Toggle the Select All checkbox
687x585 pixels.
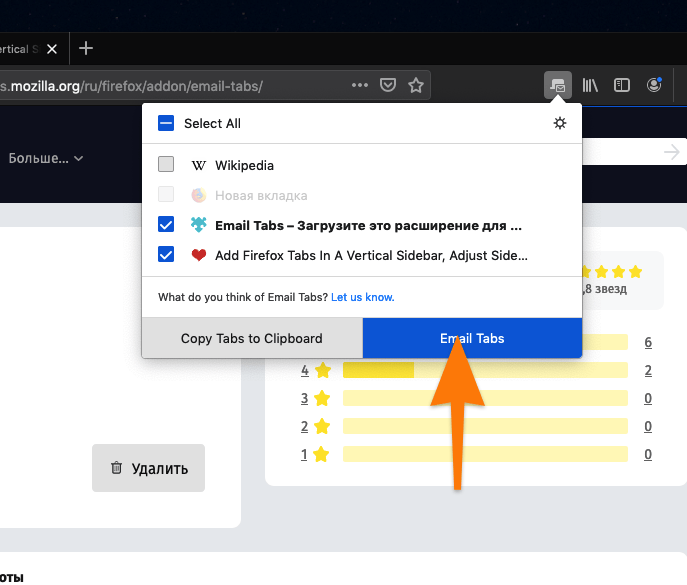tap(166, 123)
